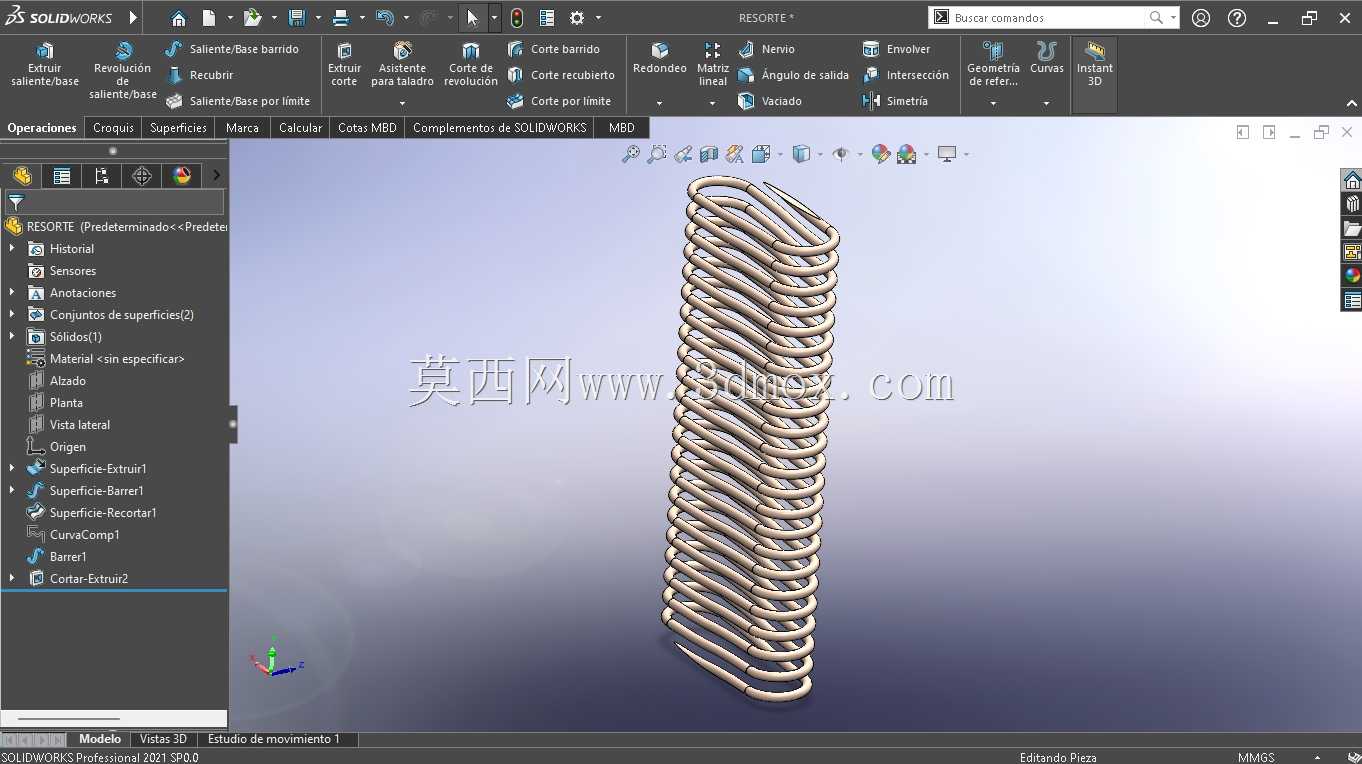Expand the Historial node
This screenshot has width=1362, height=764.
tap(12, 248)
